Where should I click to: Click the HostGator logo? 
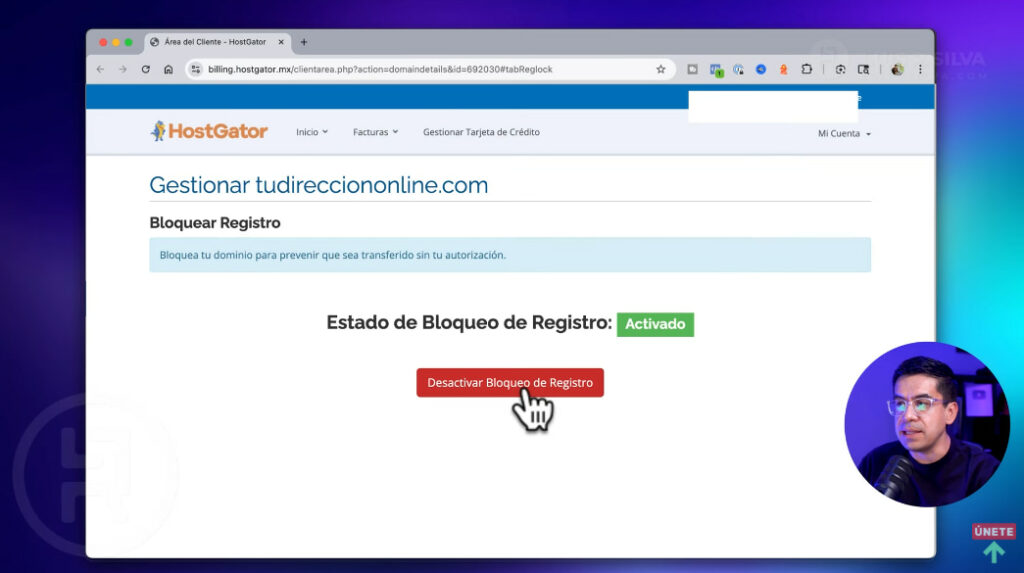click(209, 131)
